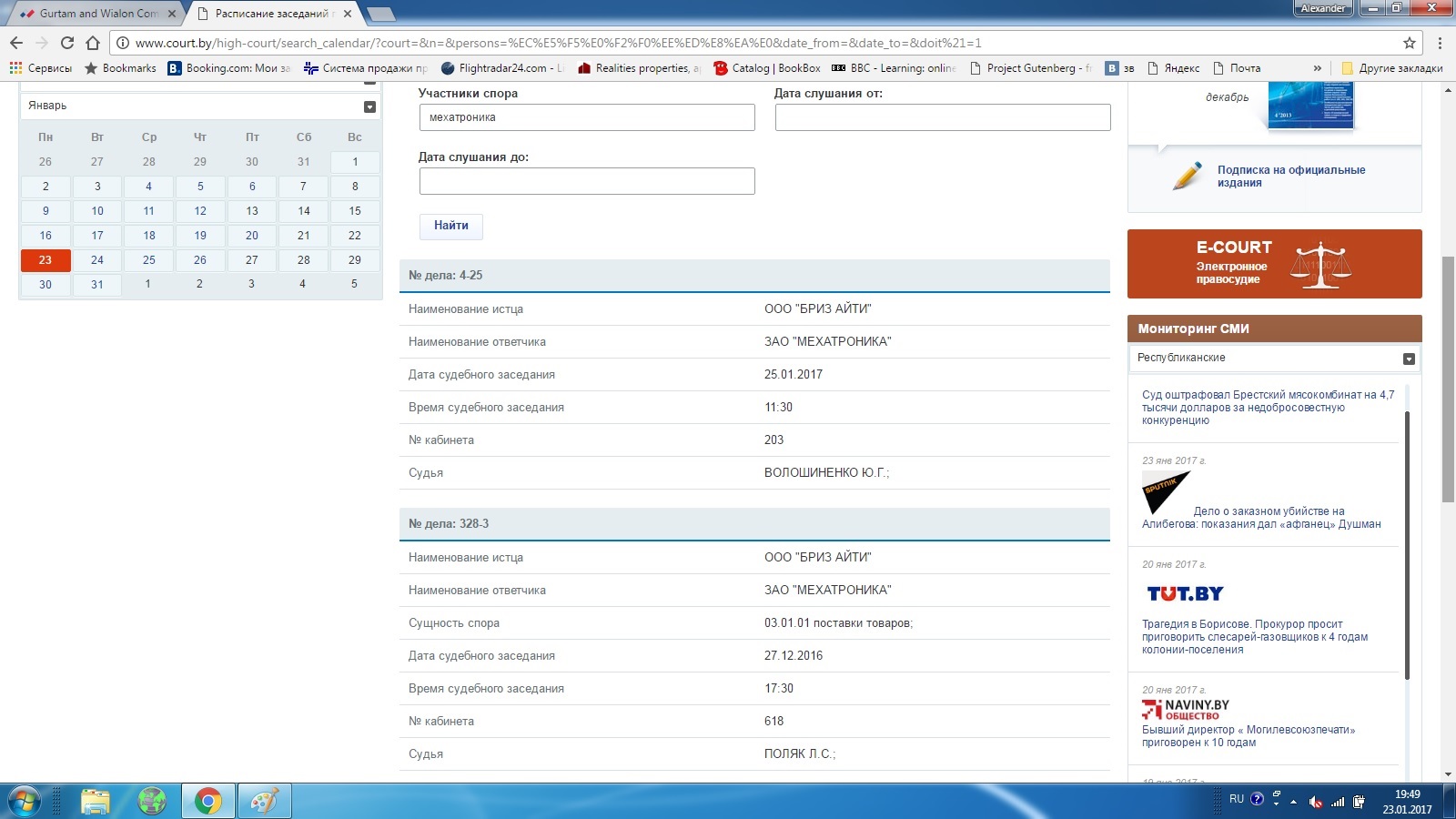Open the Chrome three-dot menu
Viewport: 1456px width, 819px height.
[x=1440, y=43]
